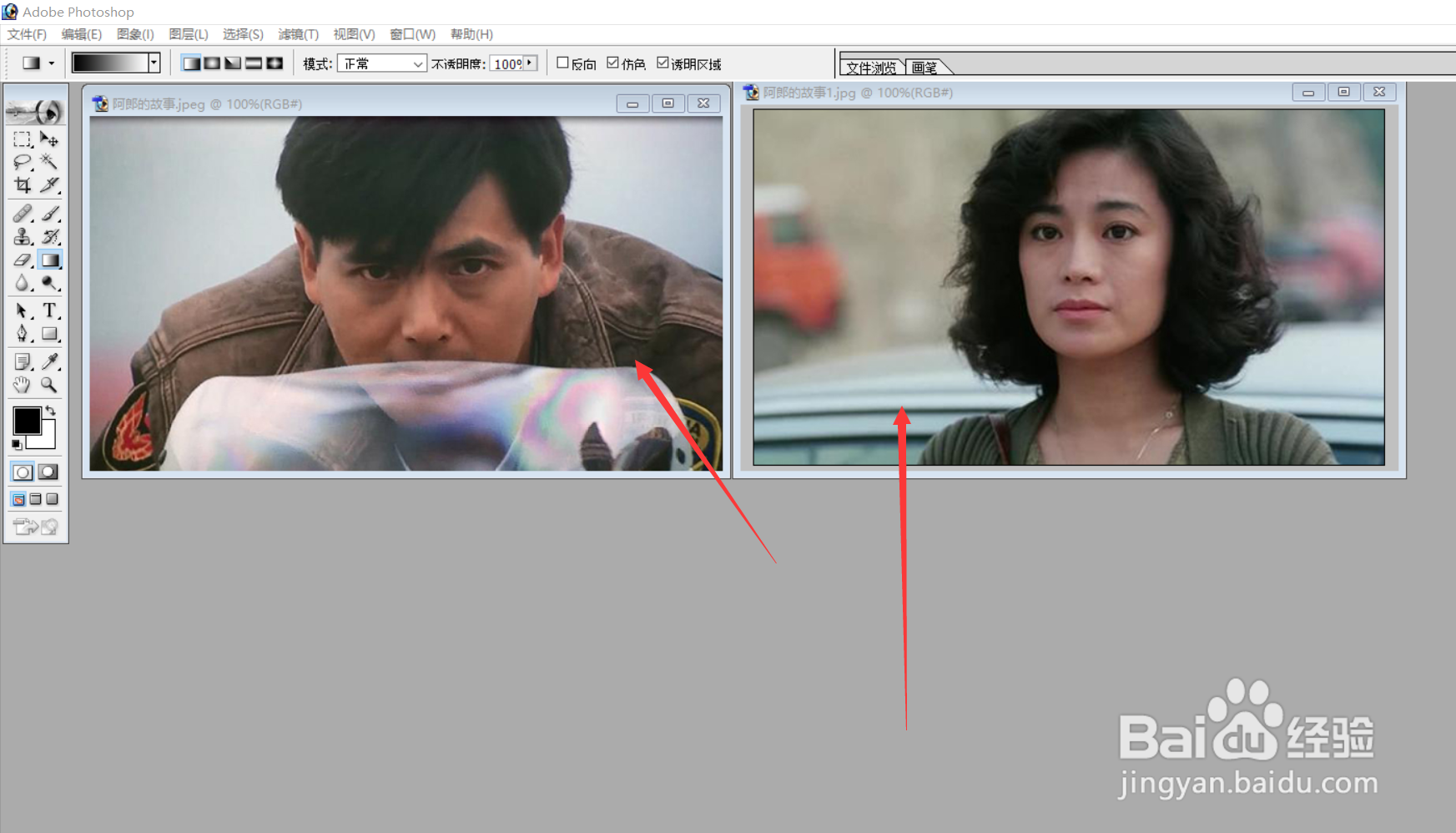Select the Healing Brush tool
The width and height of the screenshot is (1456, 833).
pyautogui.click(x=23, y=214)
